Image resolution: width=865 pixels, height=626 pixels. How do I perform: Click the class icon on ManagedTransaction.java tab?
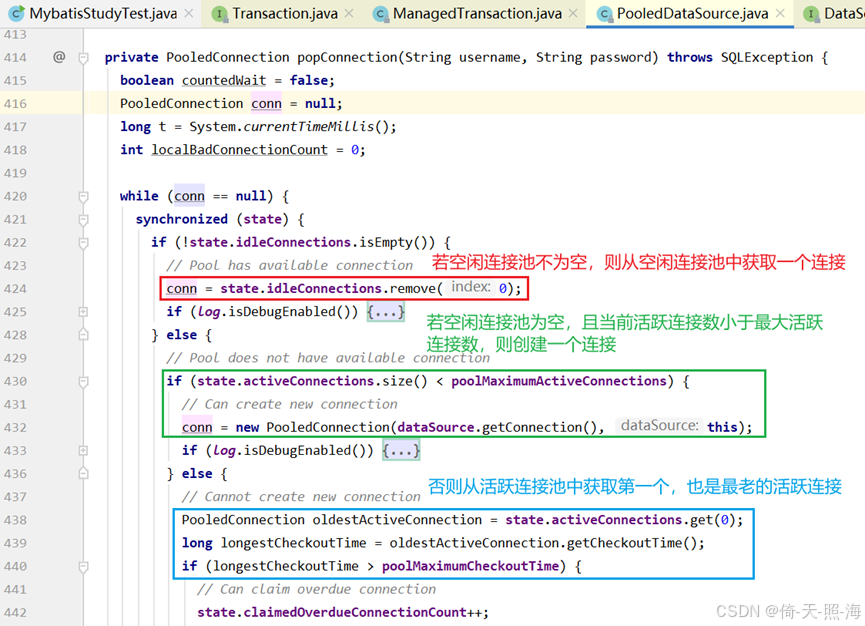click(380, 14)
